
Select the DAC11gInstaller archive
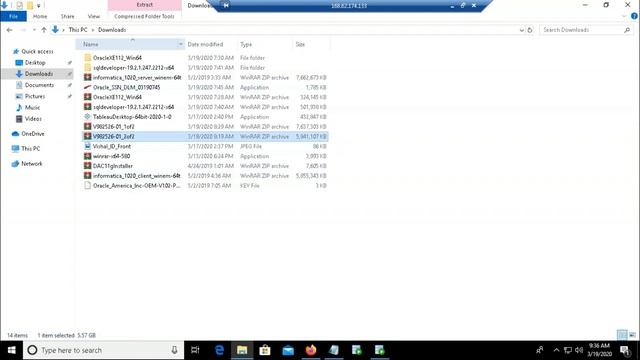205,166
